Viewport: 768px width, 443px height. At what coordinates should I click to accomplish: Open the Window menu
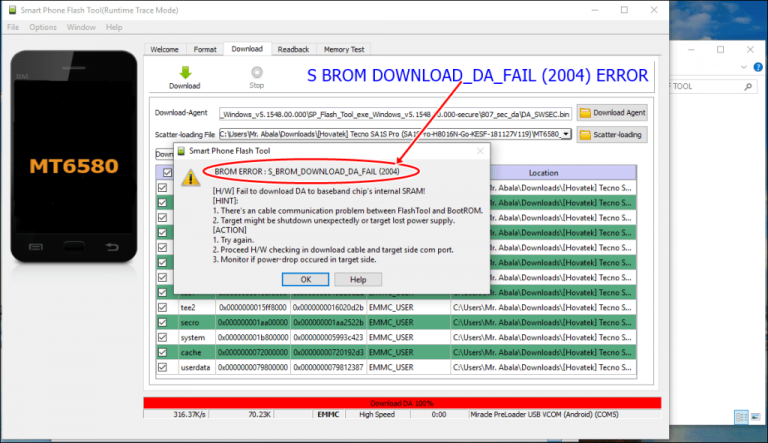[x=81, y=27]
